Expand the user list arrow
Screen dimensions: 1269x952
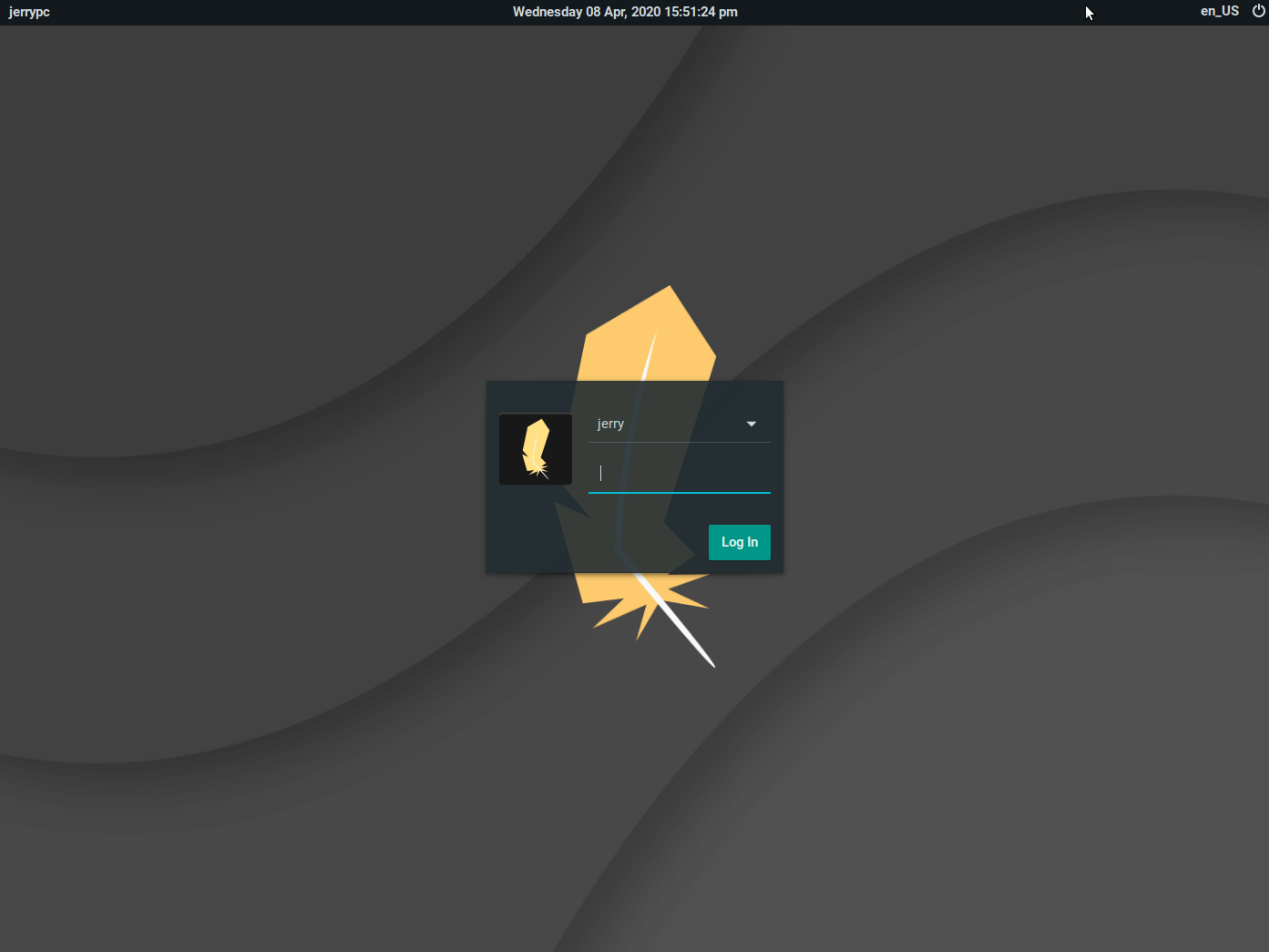(x=752, y=424)
